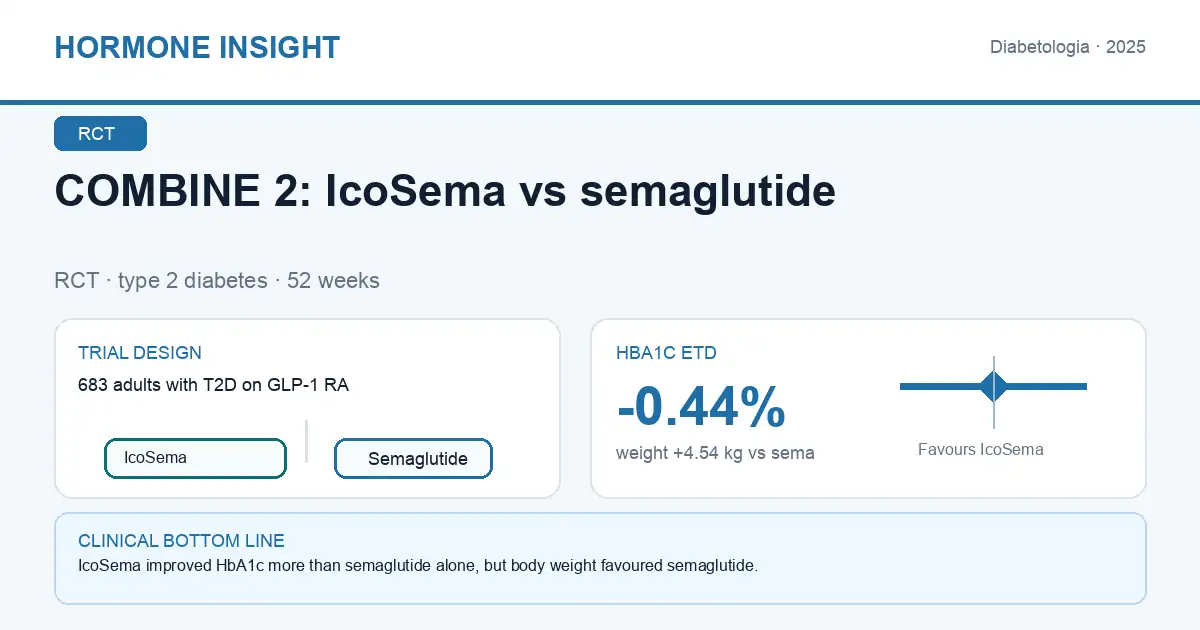Click the weight +4.54 kg vs sema text
The height and width of the screenshot is (630, 1200).
tap(715, 453)
